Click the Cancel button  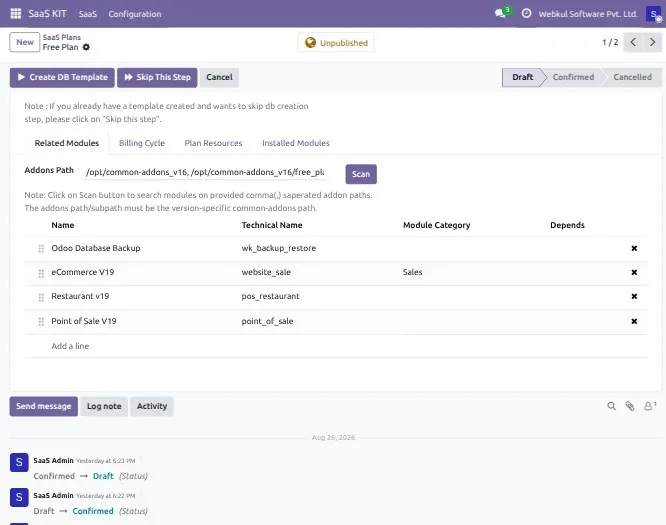pos(219,77)
